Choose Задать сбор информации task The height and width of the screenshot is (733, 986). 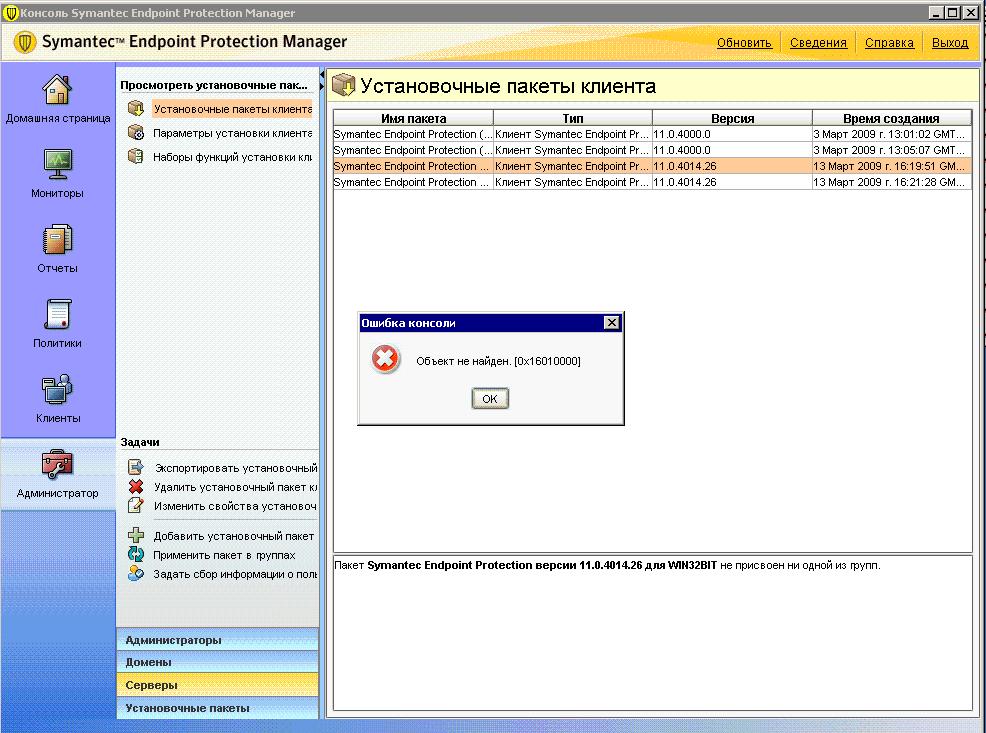coord(235,574)
